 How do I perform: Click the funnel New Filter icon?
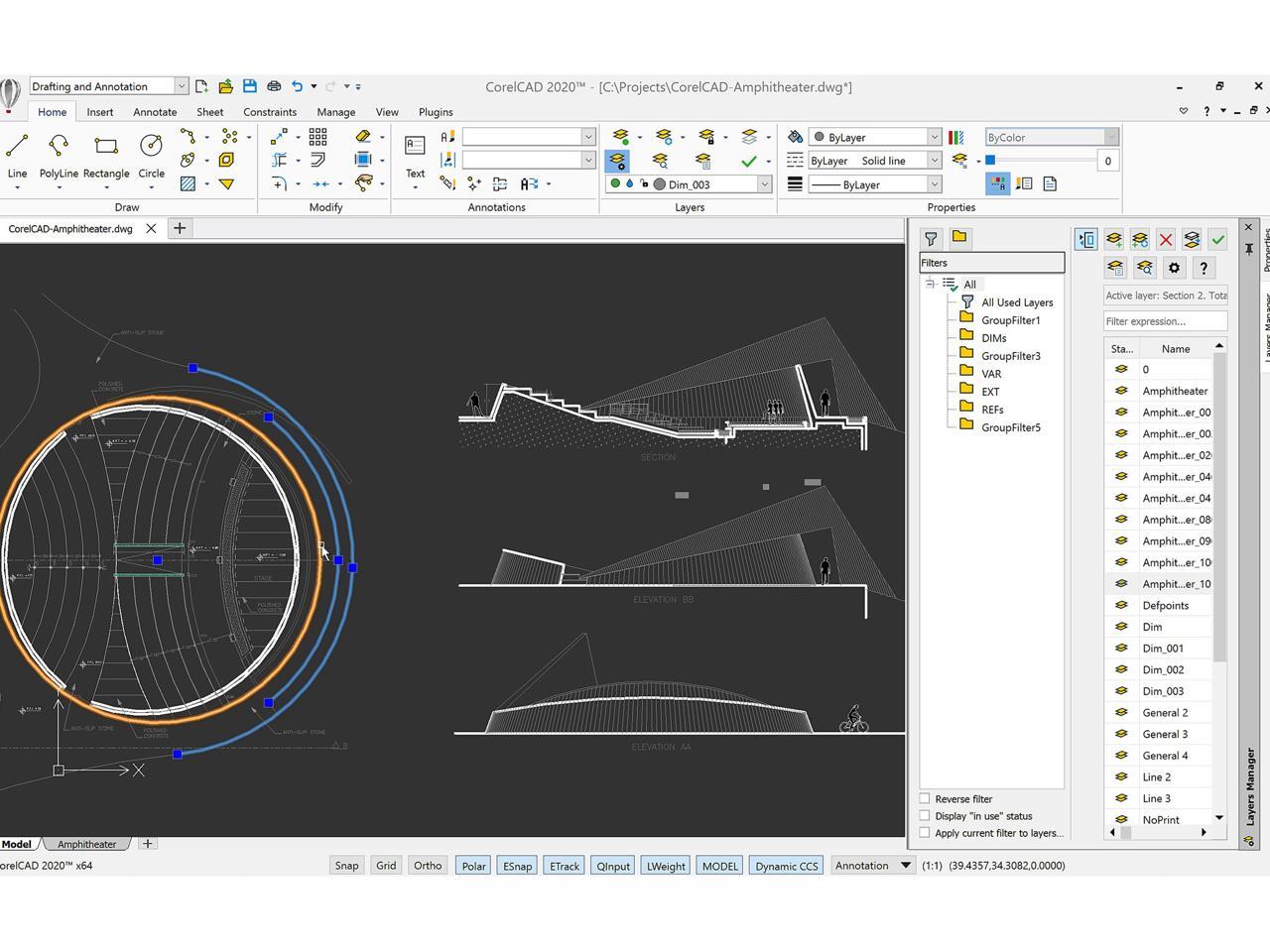point(931,238)
